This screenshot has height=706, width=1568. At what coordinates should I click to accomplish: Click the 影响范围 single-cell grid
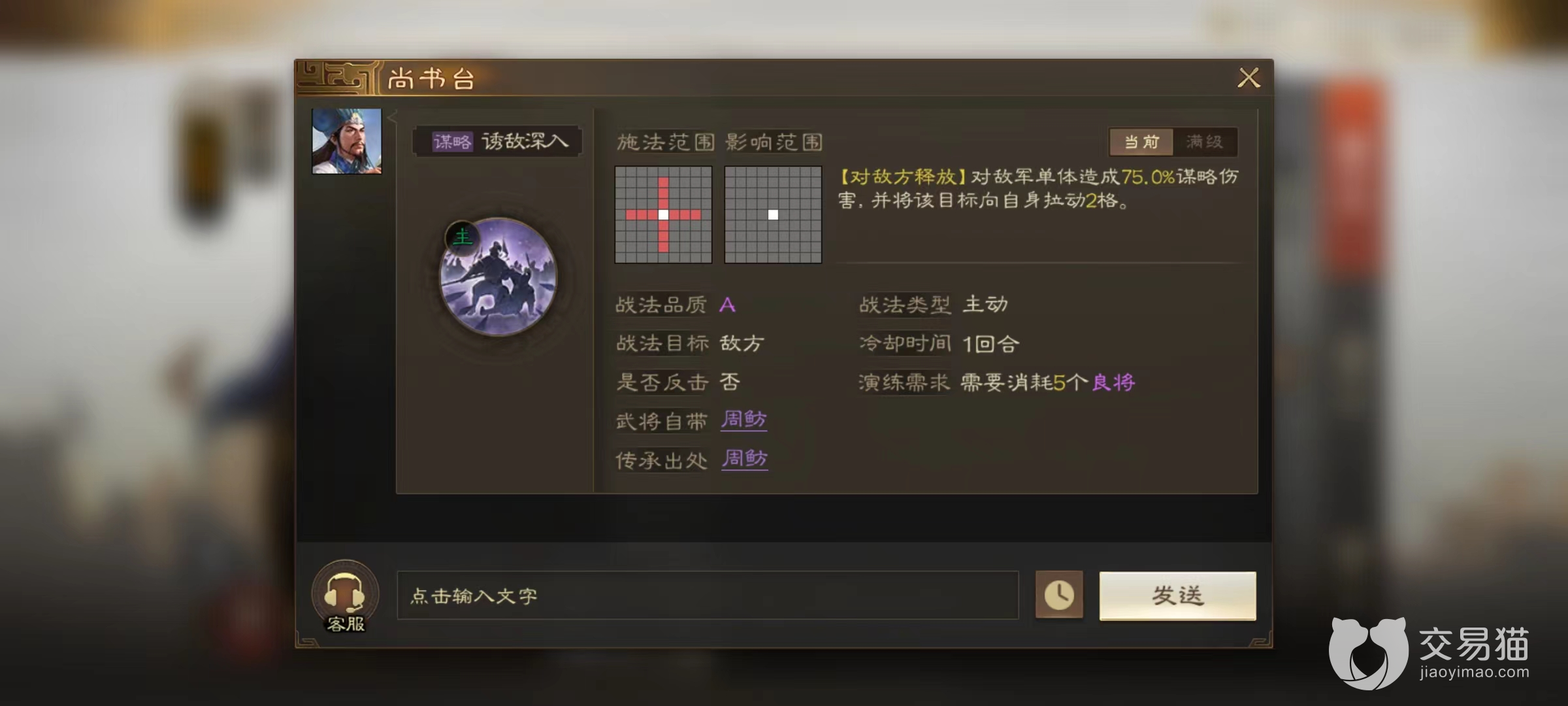point(773,214)
